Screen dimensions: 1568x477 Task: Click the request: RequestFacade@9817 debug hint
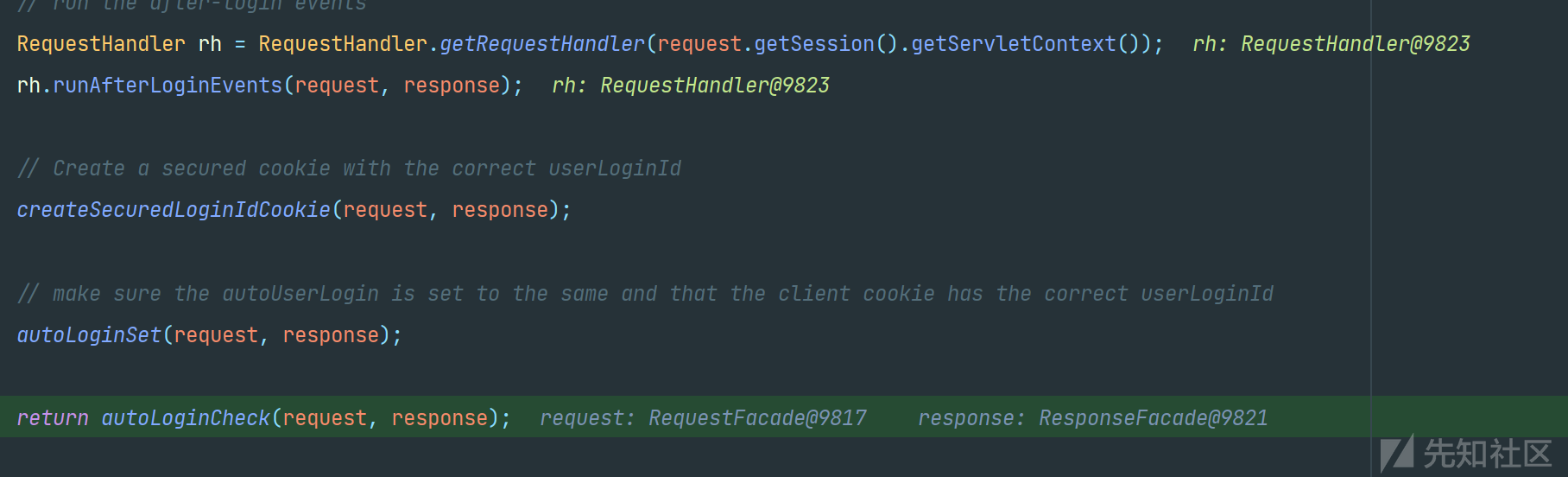tap(703, 418)
